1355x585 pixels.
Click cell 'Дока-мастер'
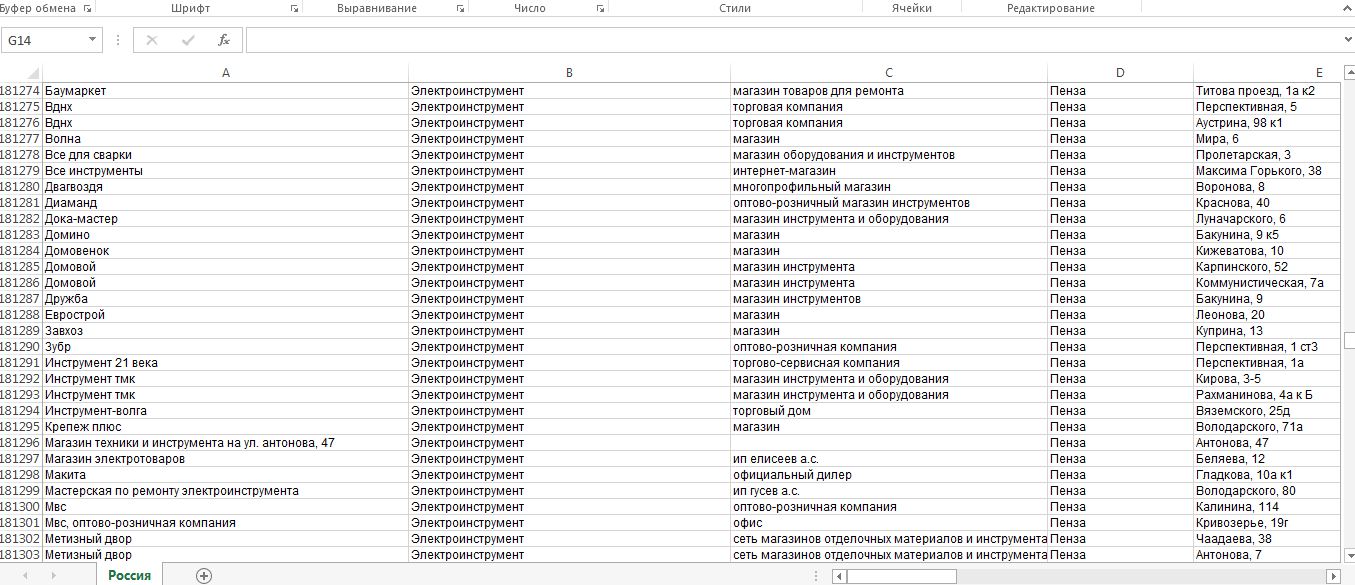click(225, 219)
